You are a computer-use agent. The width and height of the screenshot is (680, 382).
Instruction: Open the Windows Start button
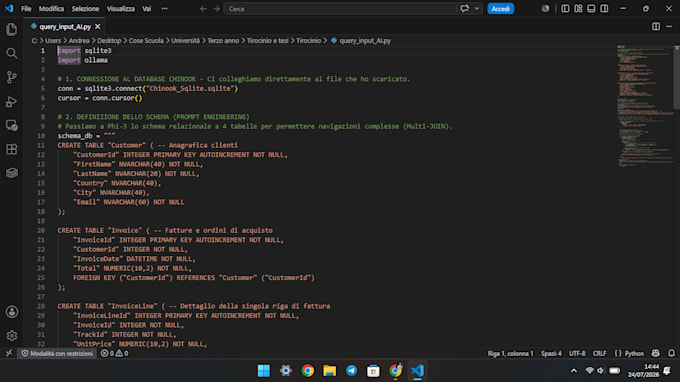click(x=264, y=371)
